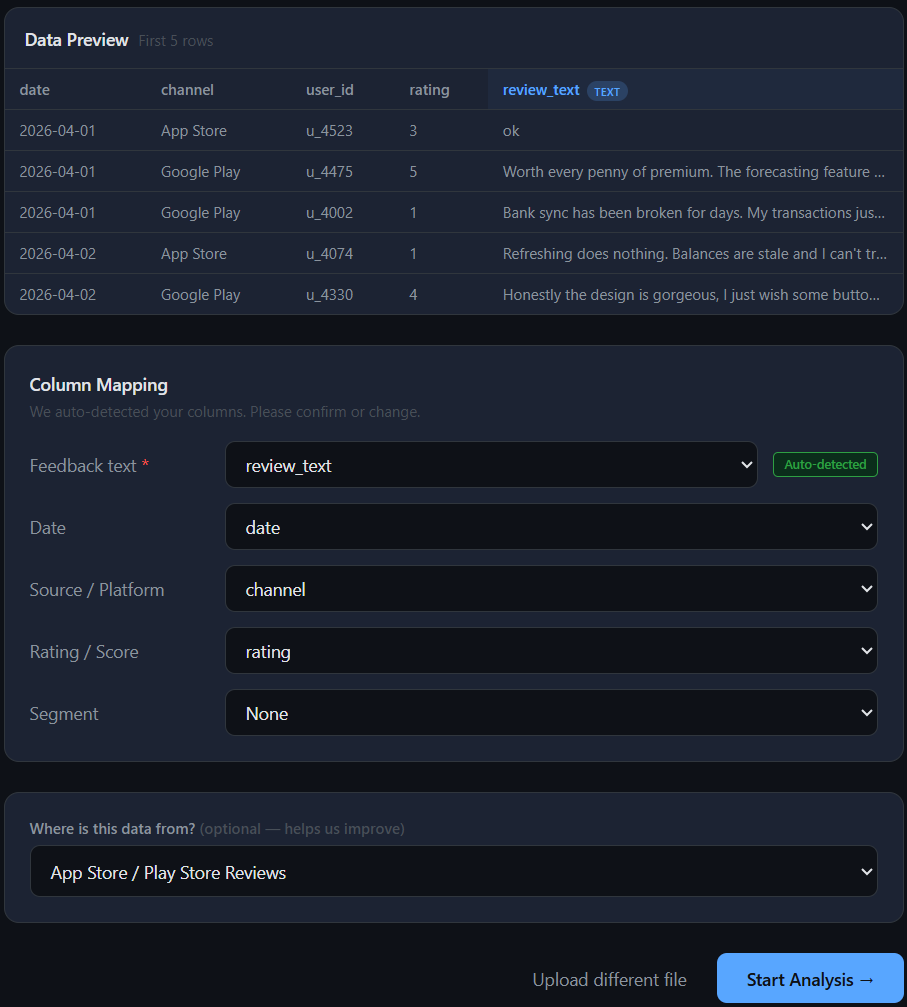Click the Upload different file link
907x1007 pixels.
tap(609, 979)
